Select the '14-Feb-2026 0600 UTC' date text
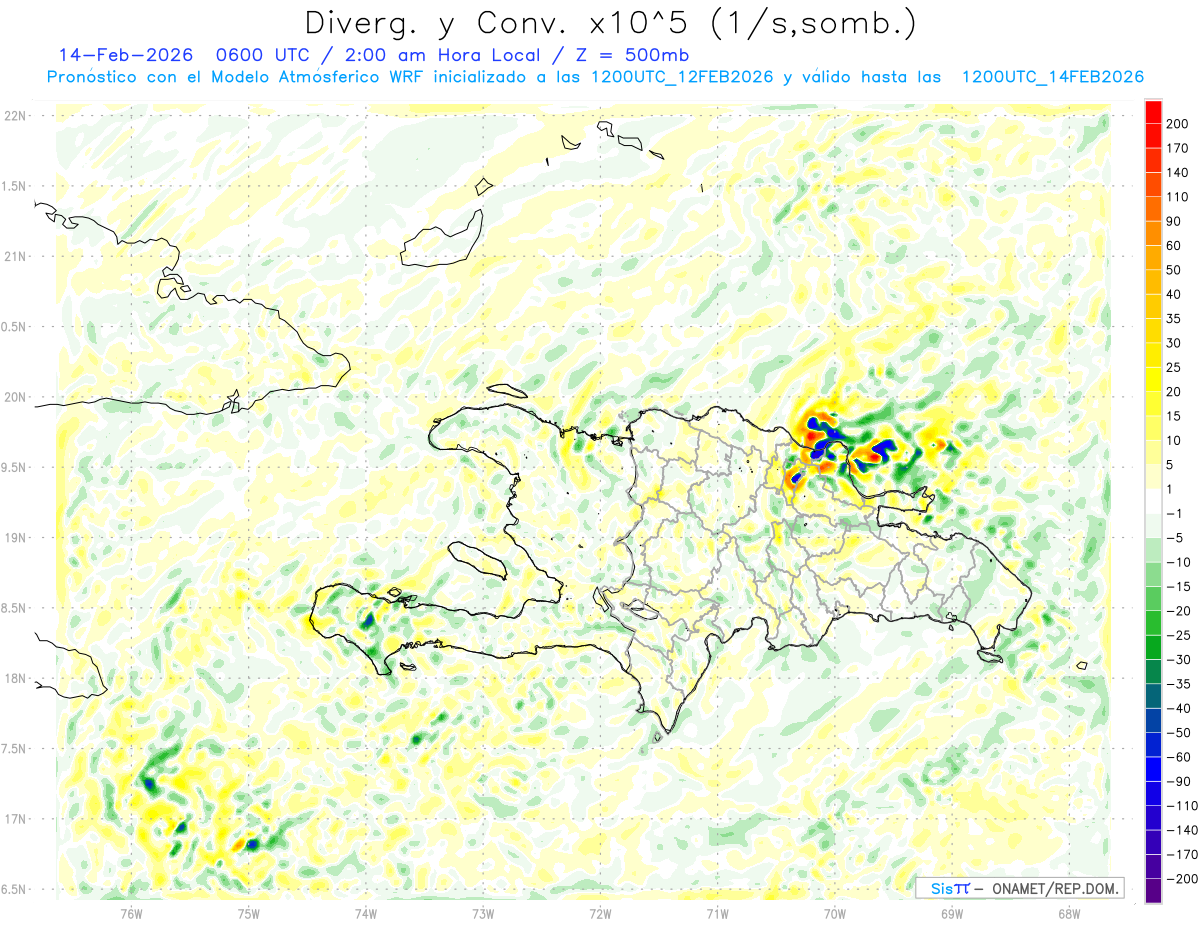The width and height of the screenshot is (1200, 927). [x=177, y=54]
